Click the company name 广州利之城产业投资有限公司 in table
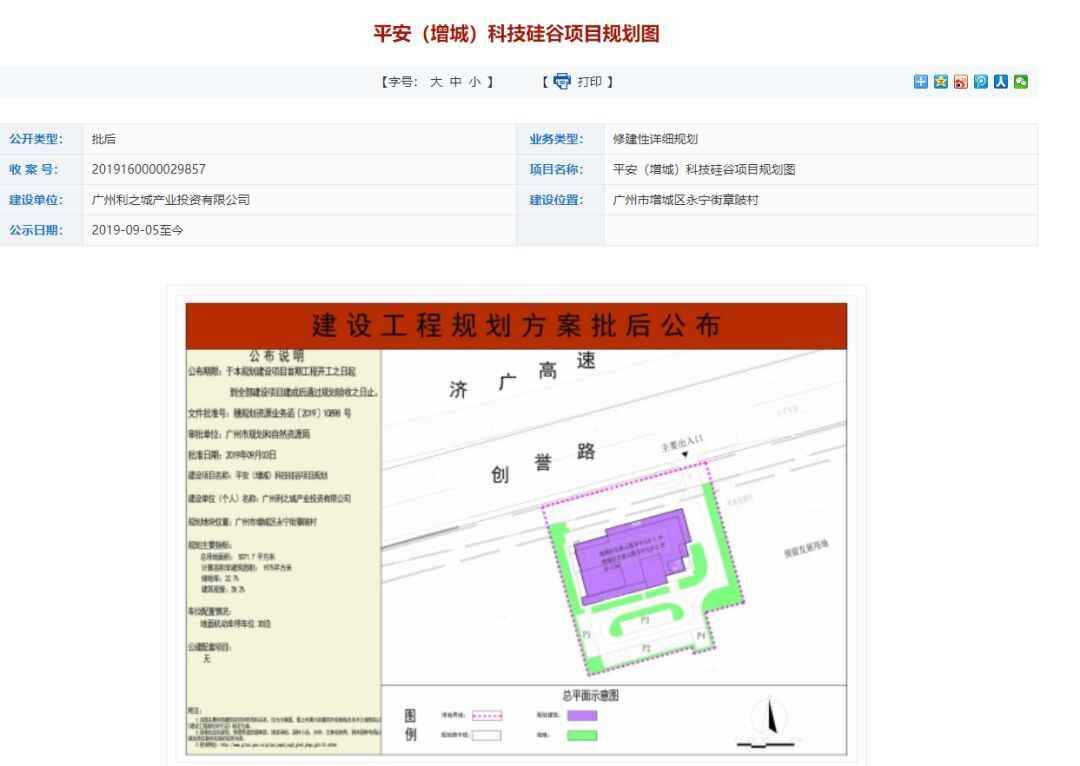Screen dimensions: 1080x766 pos(170,199)
